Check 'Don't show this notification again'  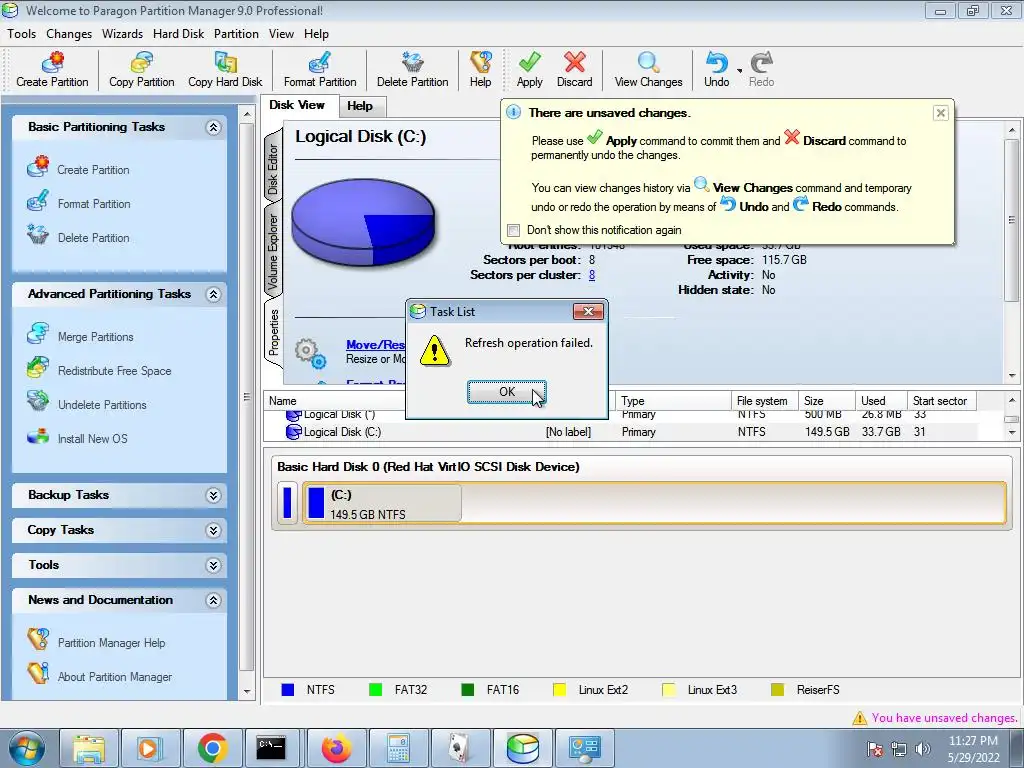514,230
